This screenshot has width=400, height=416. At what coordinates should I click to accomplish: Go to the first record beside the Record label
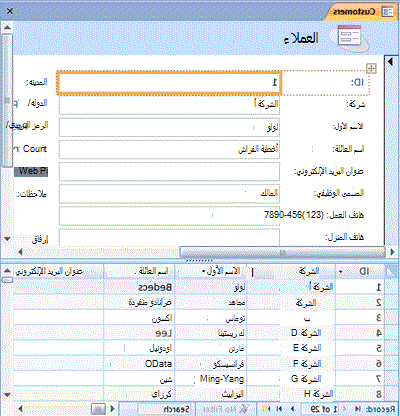point(358,409)
